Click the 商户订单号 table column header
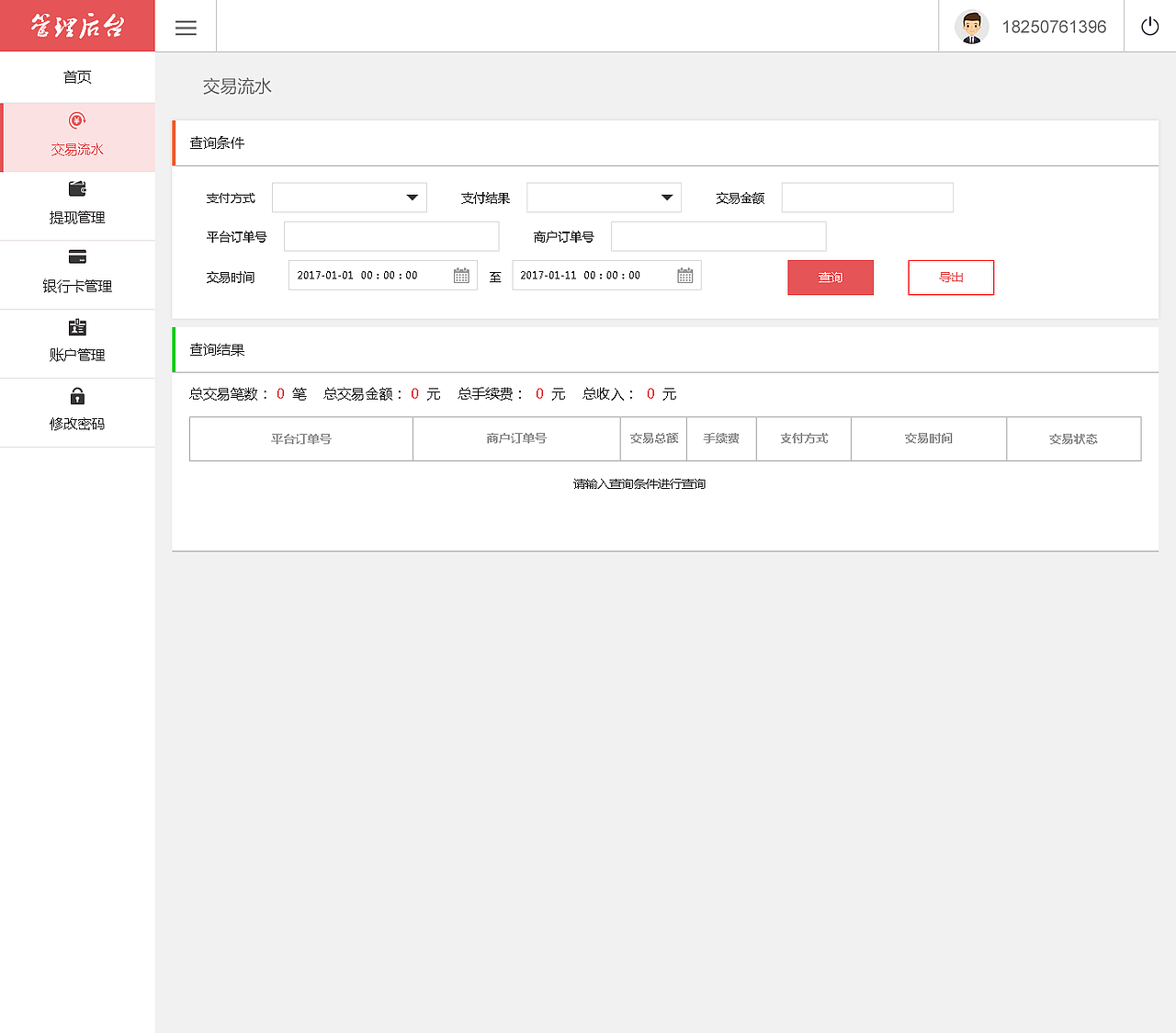Image resolution: width=1176 pixels, height=1033 pixels. [516, 439]
